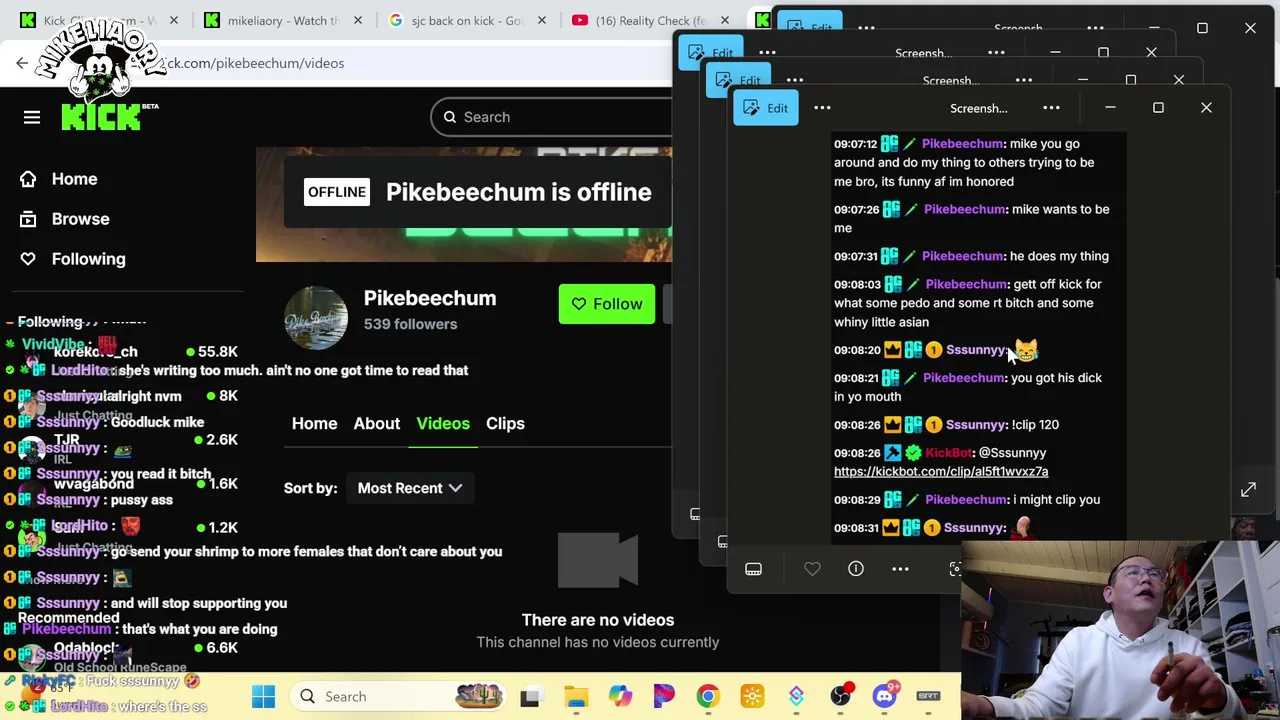Open three-dot menu beside second window's Edit
This screenshot has height=720, width=1280.
click(767, 52)
